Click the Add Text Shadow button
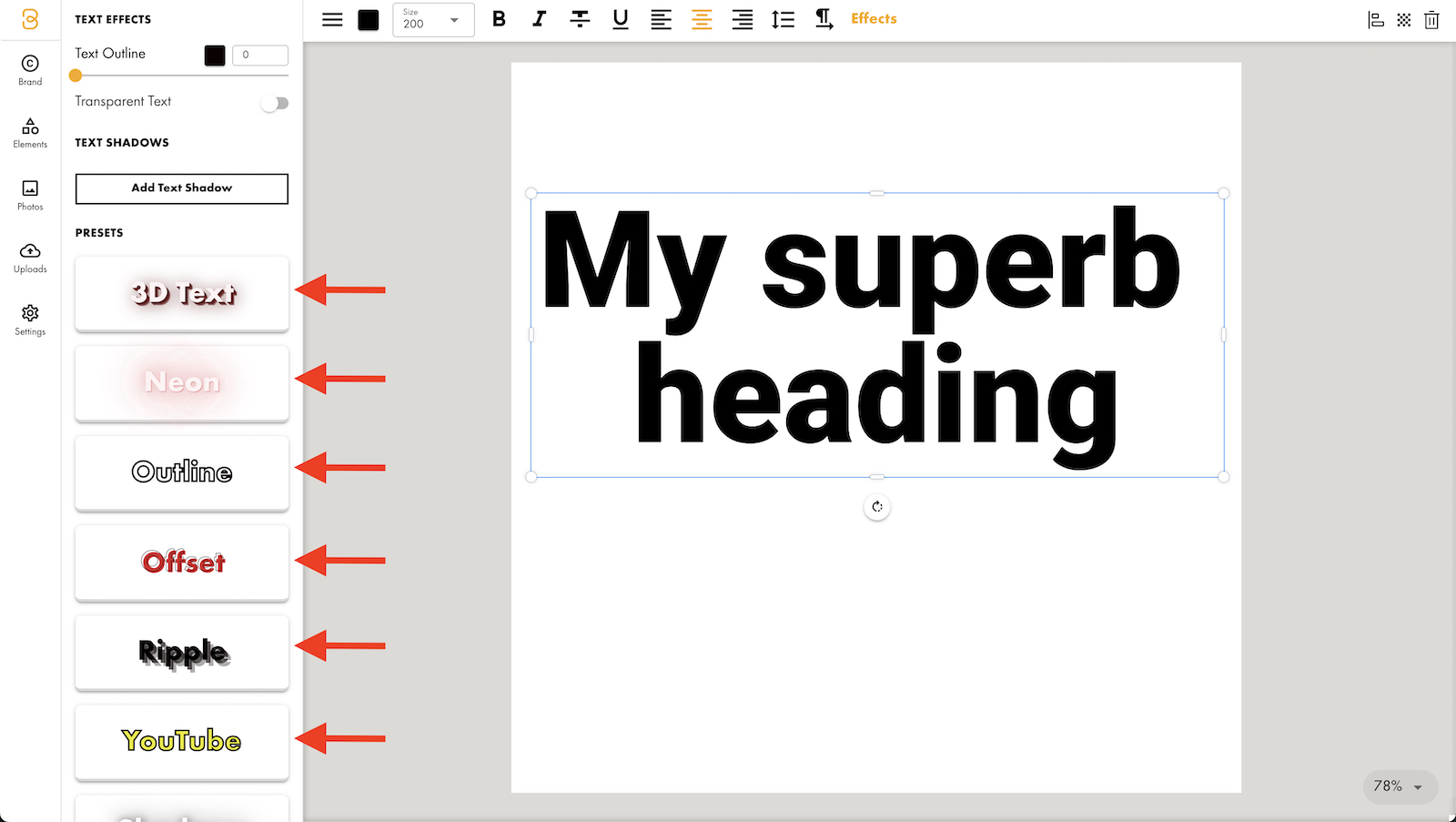 pos(182,188)
